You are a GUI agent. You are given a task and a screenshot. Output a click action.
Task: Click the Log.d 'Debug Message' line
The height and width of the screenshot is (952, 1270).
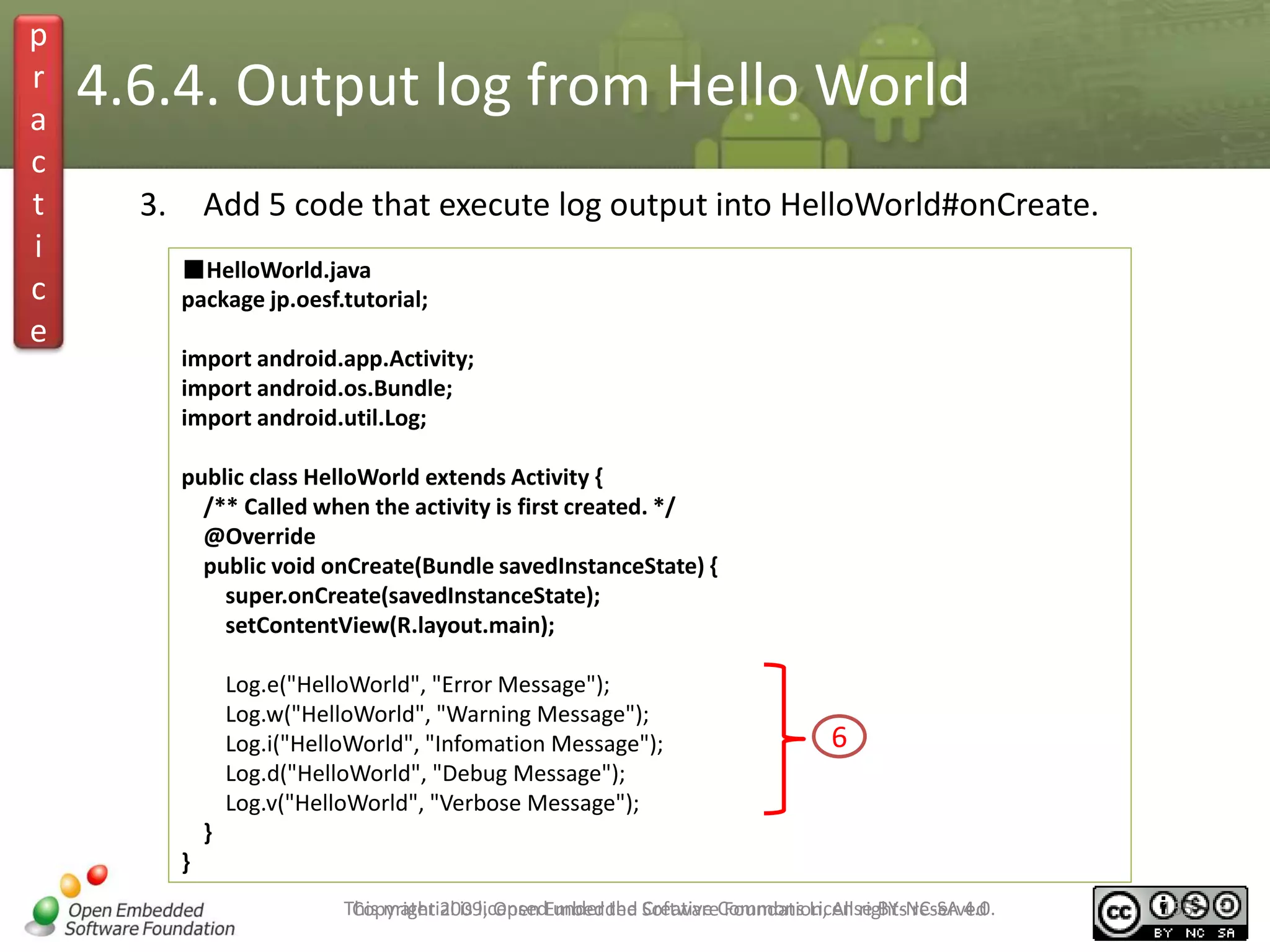point(425,773)
